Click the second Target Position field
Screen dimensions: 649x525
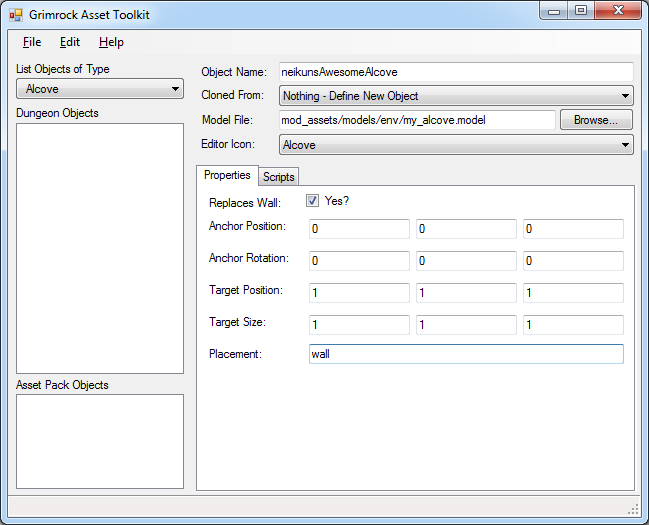(466, 293)
